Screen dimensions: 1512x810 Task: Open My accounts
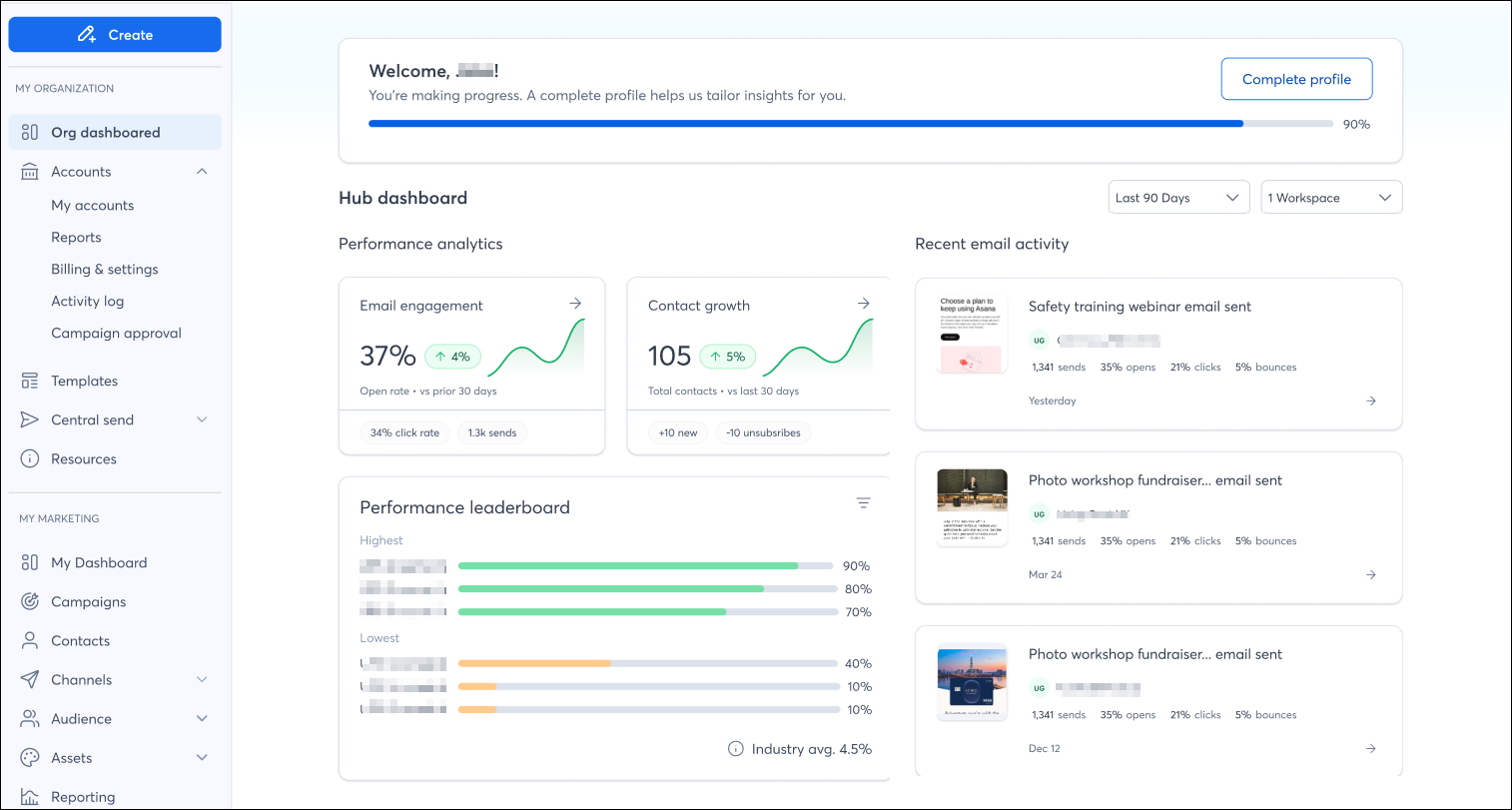click(x=92, y=206)
